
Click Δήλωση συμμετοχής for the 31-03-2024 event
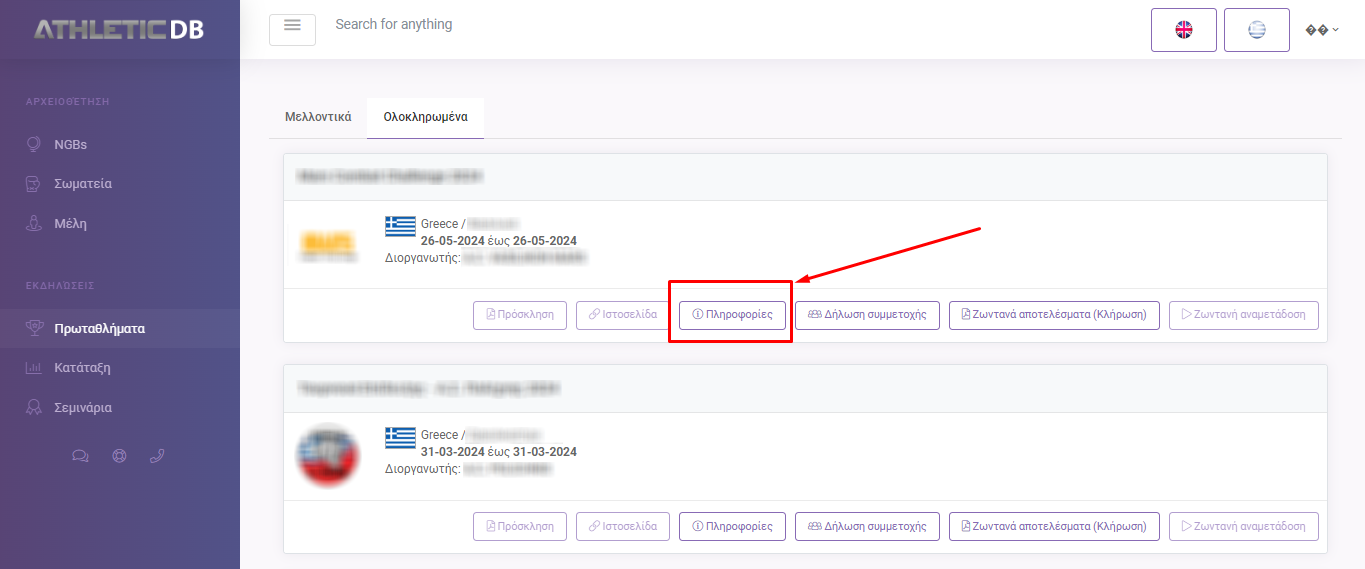(x=868, y=526)
